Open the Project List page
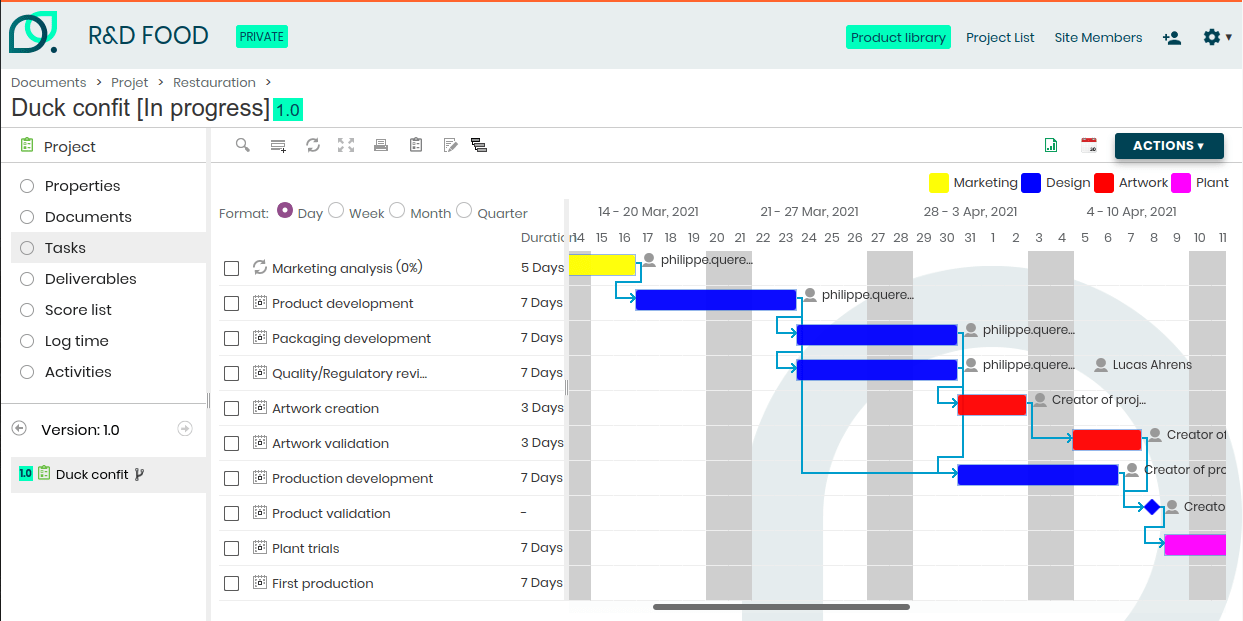 coord(1000,37)
